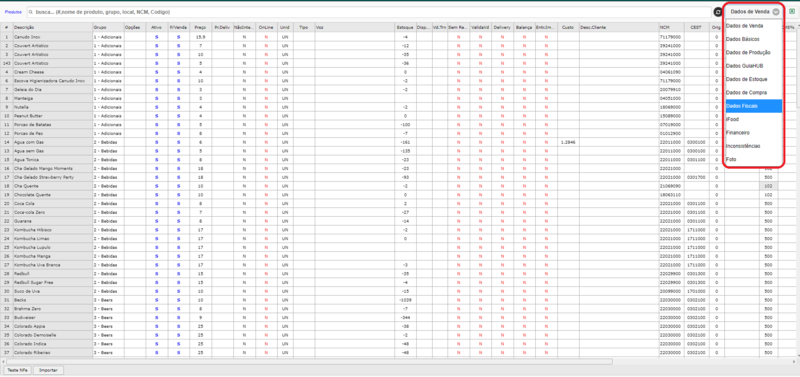Click the Ativo column header
Screen dimensions: 800x377
pyautogui.click(x=157, y=28)
